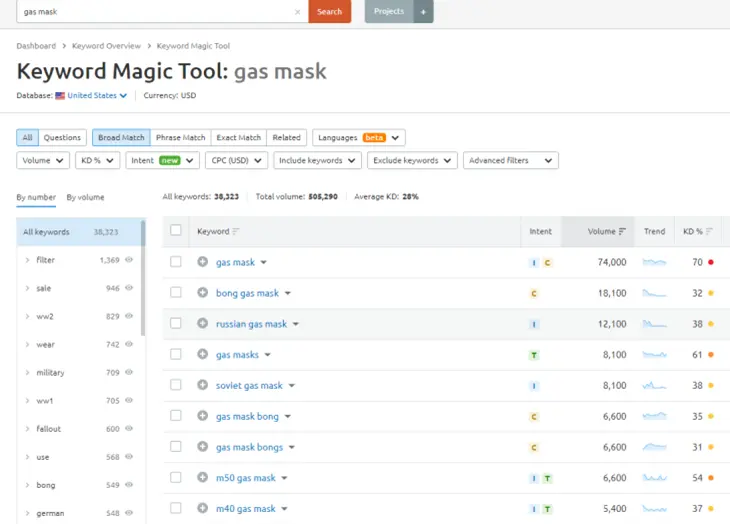Add 'soviet gas mask' with plus icon
This screenshot has height=524, width=730.
coord(203,385)
